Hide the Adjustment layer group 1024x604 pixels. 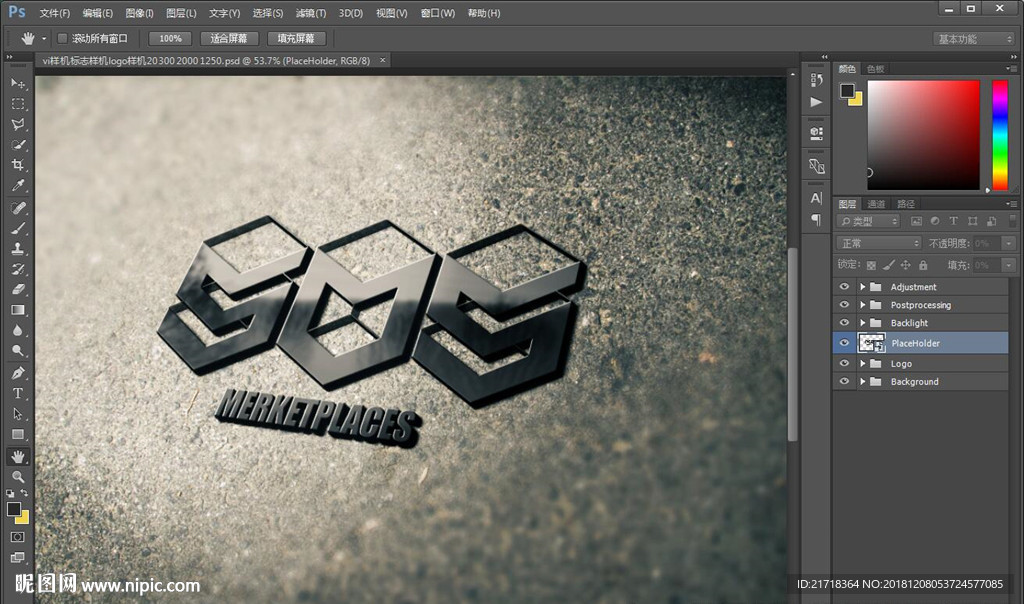coord(844,287)
